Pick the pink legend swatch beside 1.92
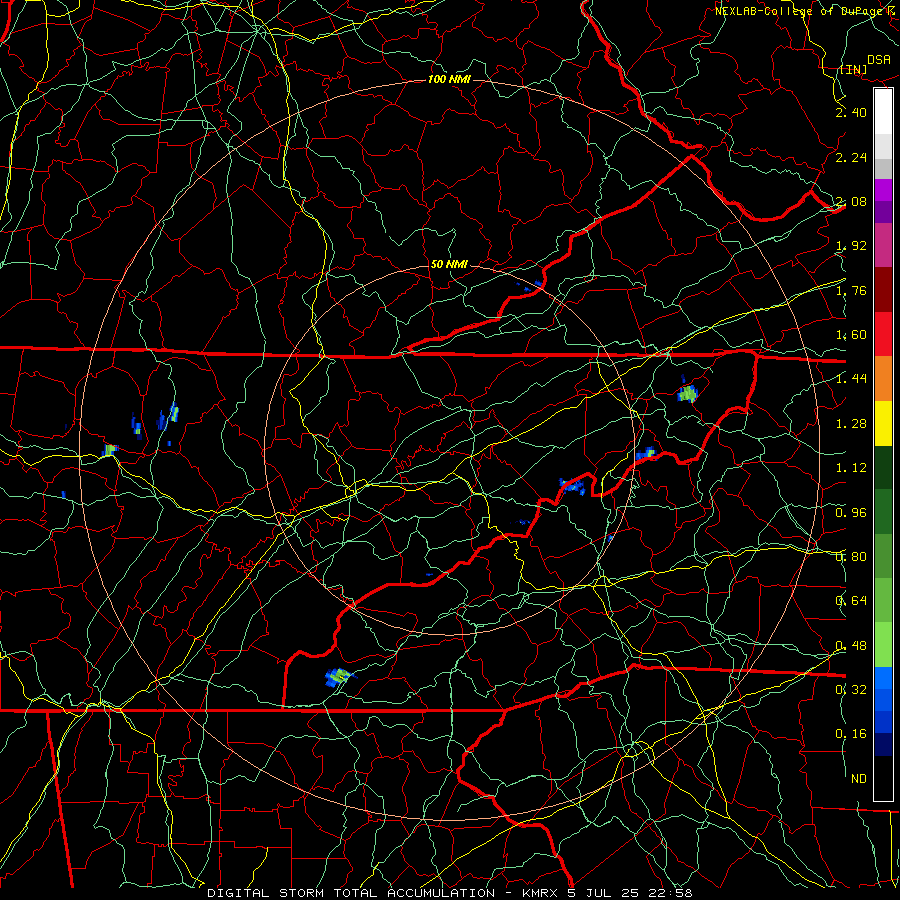 point(883,245)
